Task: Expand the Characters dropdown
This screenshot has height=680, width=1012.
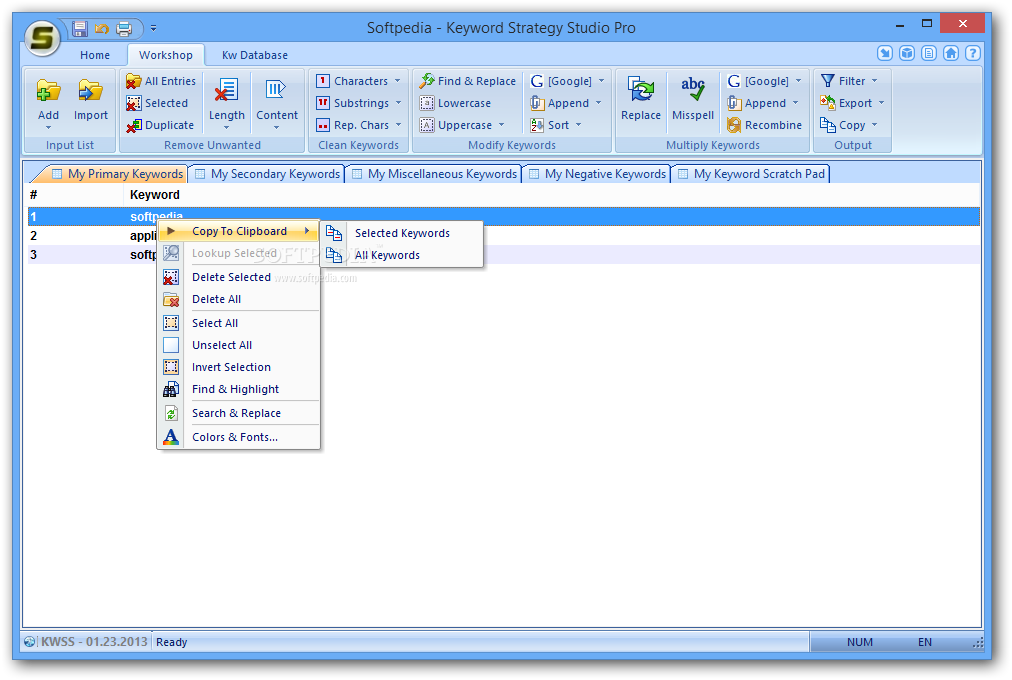Action: point(398,81)
